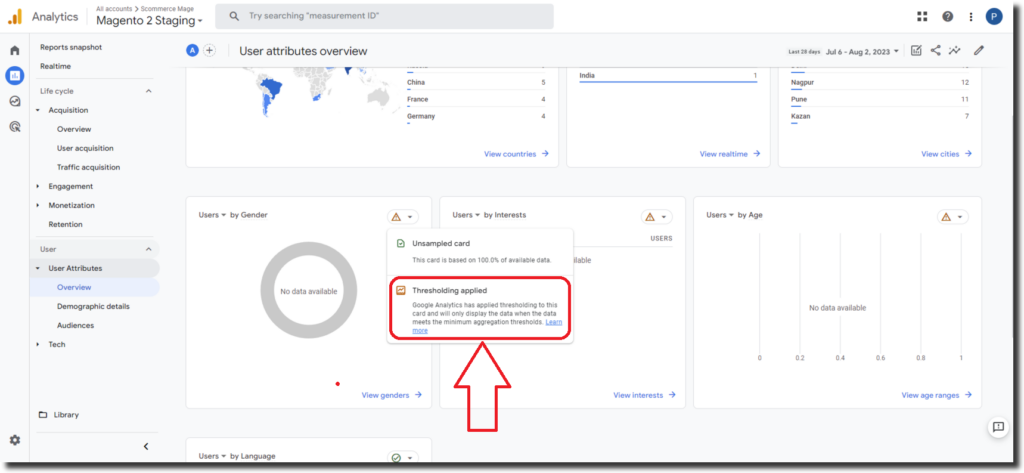Expand the Engagement section
Screen dimensions: 1024x473
(70, 186)
